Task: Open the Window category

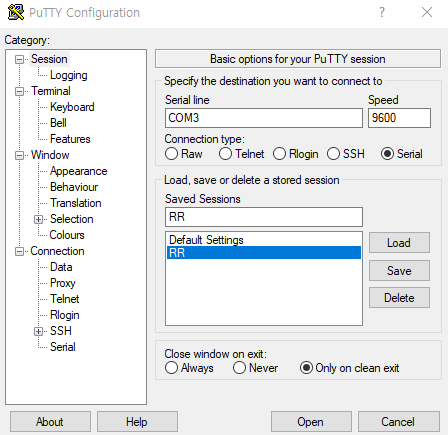Action: [50, 155]
